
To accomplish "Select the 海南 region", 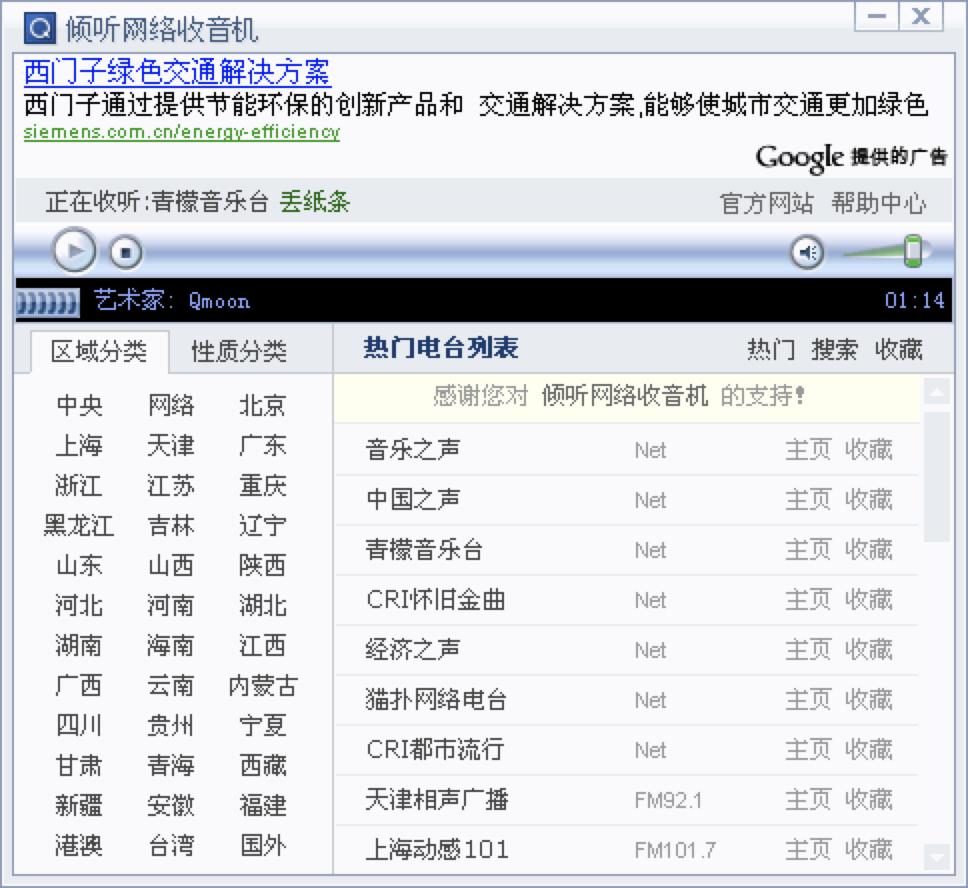I will point(171,646).
